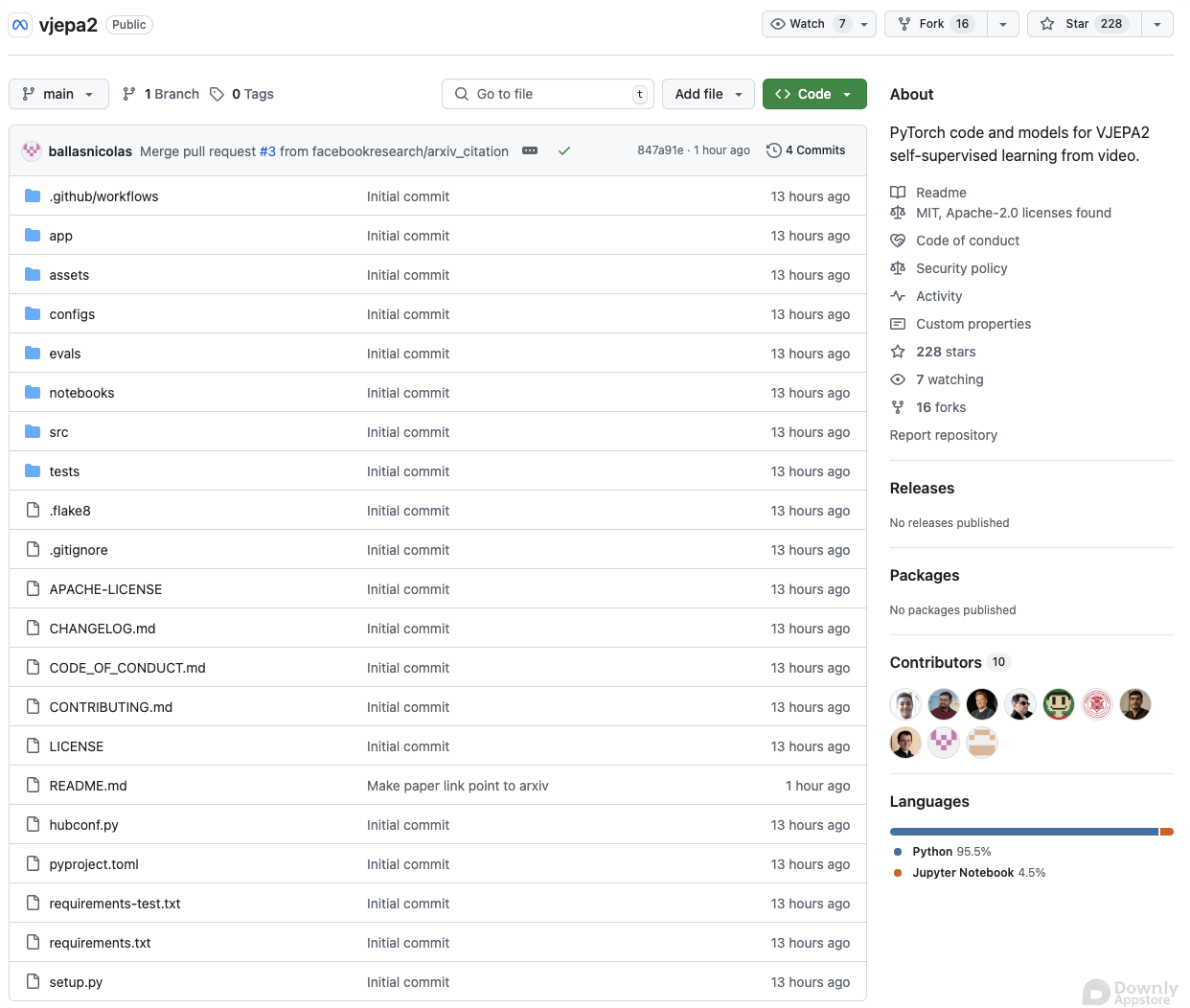The width and height of the screenshot is (1190, 1008).
Task: Click the heart icon by Code of conduct
Action: click(x=898, y=241)
